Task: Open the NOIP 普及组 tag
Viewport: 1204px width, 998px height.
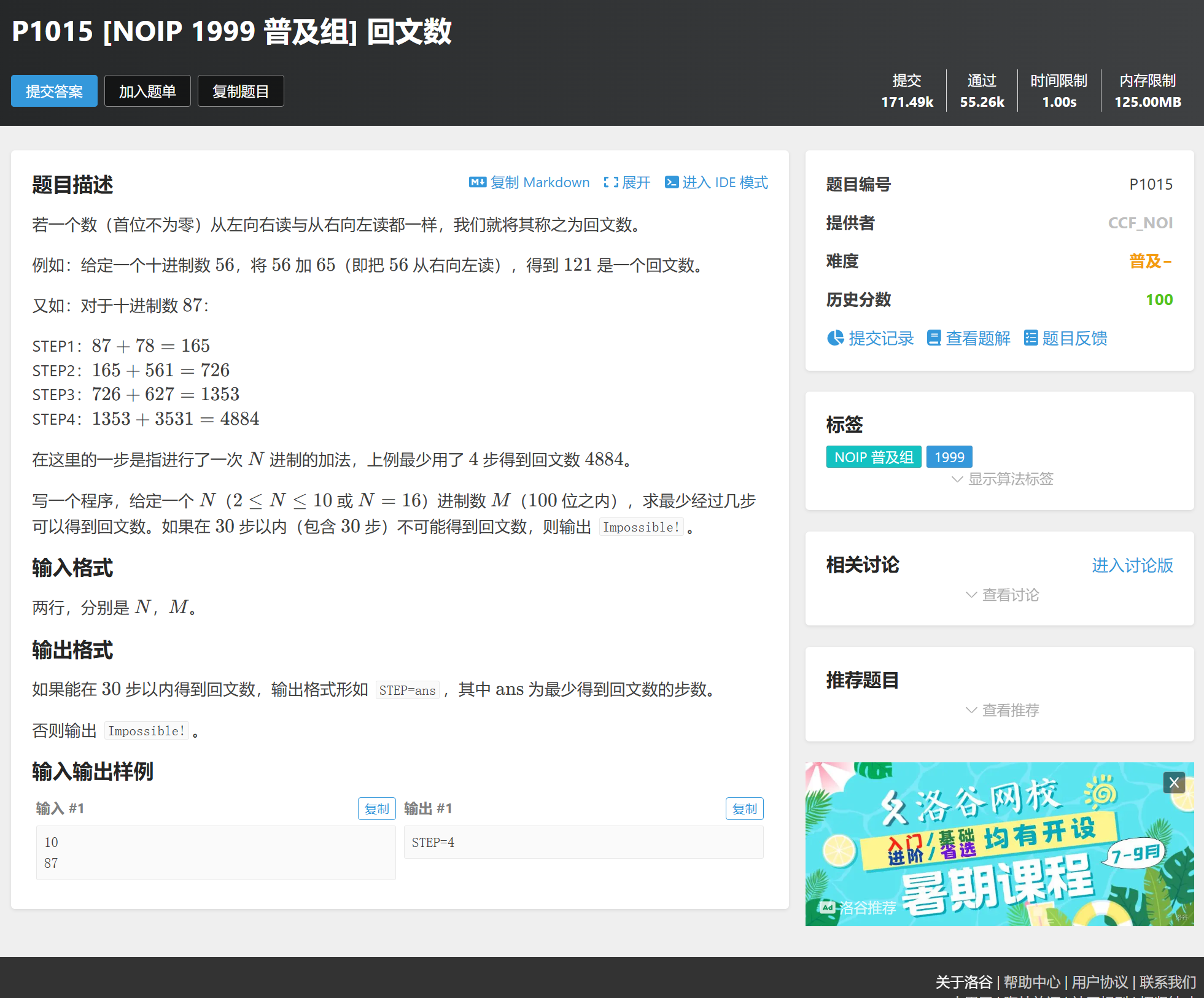Action: point(873,457)
